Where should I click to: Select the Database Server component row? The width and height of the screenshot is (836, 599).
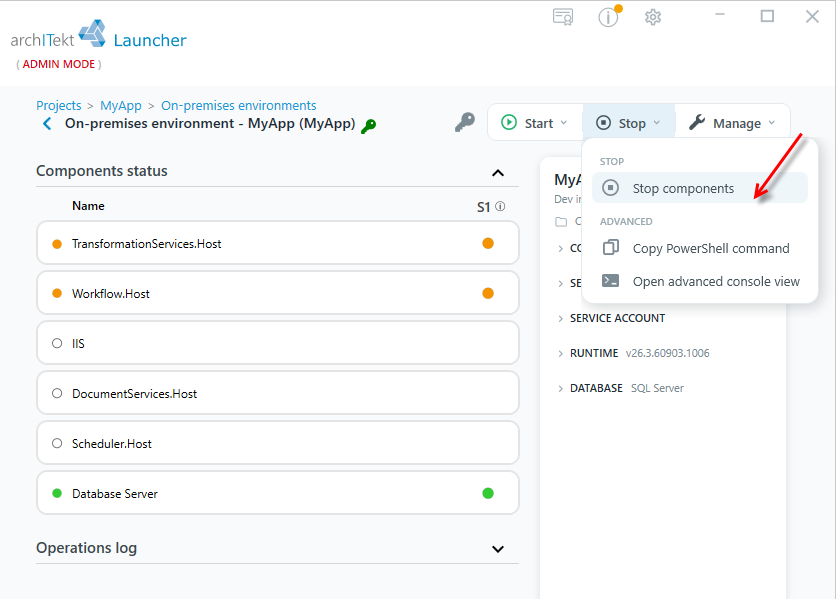pos(278,493)
